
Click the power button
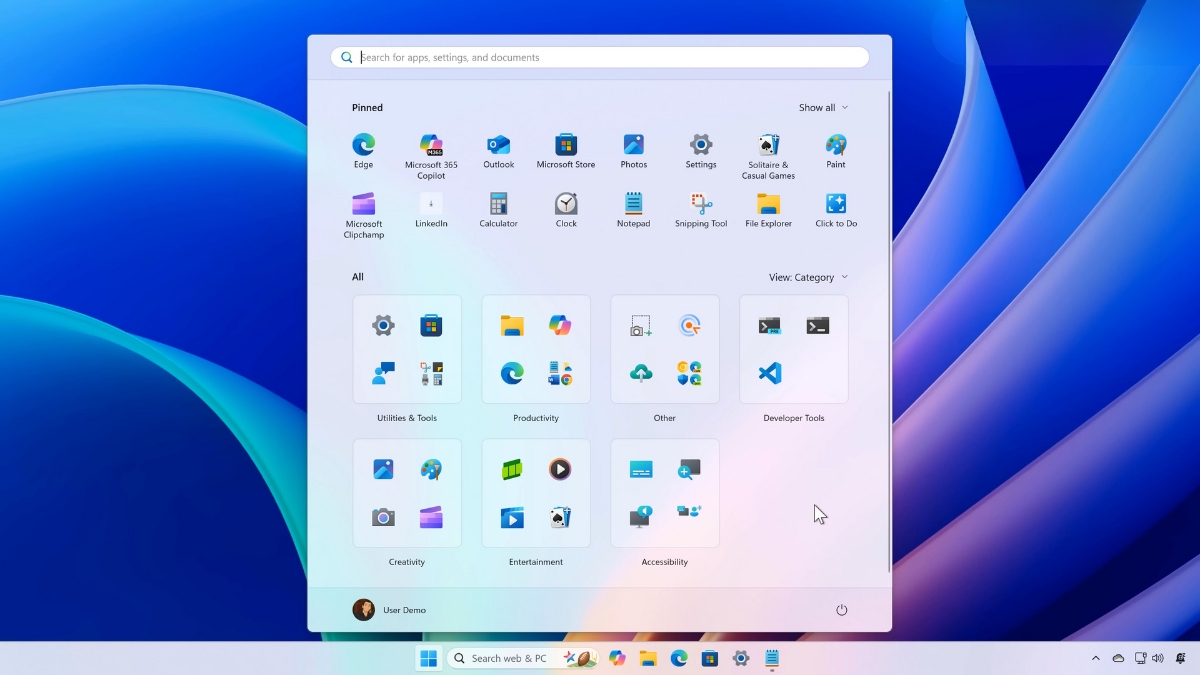[x=841, y=610]
